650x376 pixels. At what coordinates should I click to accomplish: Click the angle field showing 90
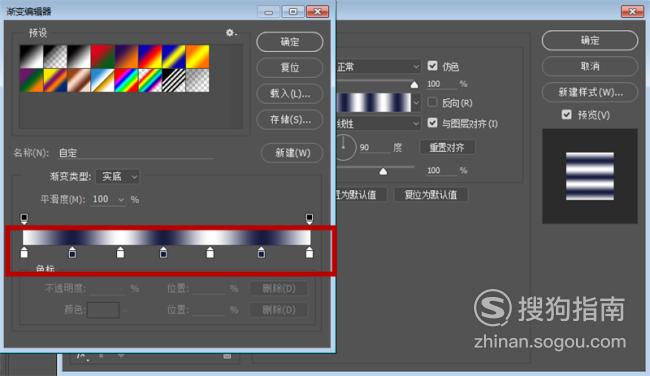(x=373, y=148)
